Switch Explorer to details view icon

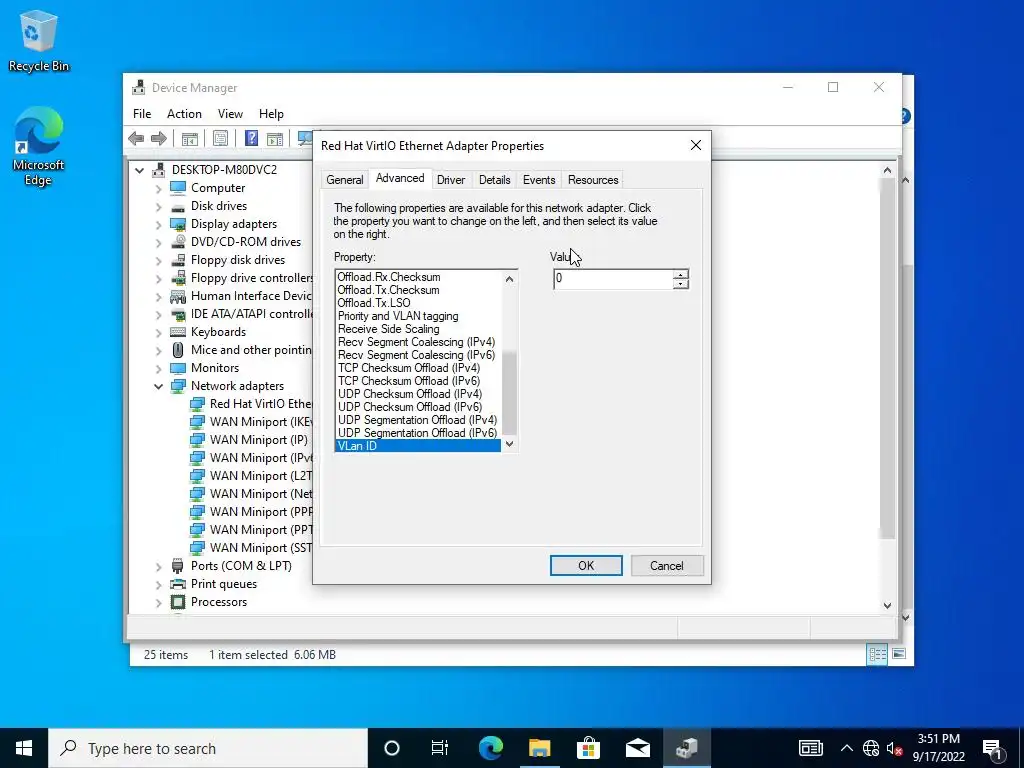click(x=877, y=654)
